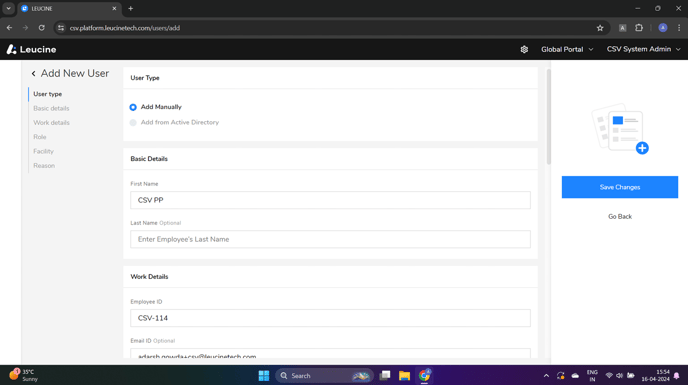The height and width of the screenshot is (385, 688).
Task: Click the form's vertical scrollbar
Action: 548,117
